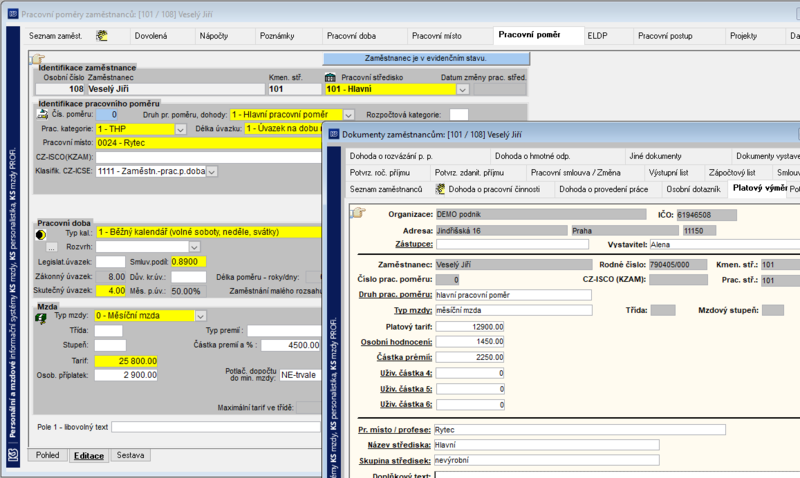Open the Pracovní středisko dropdown
Viewport: 800px width, 478px height.
click(x=462, y=89)
